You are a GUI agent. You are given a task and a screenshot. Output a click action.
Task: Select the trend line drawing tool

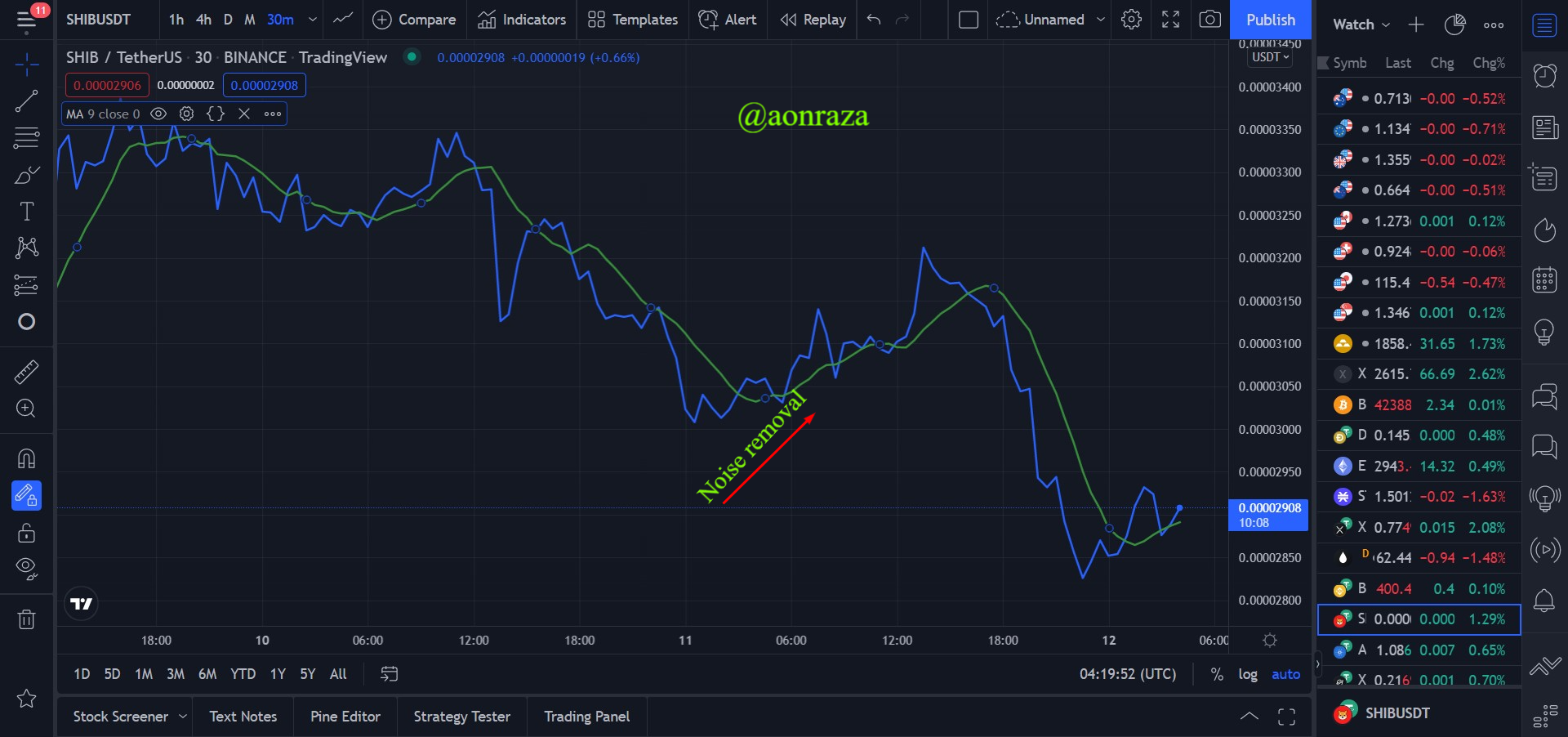click(26, 101)
